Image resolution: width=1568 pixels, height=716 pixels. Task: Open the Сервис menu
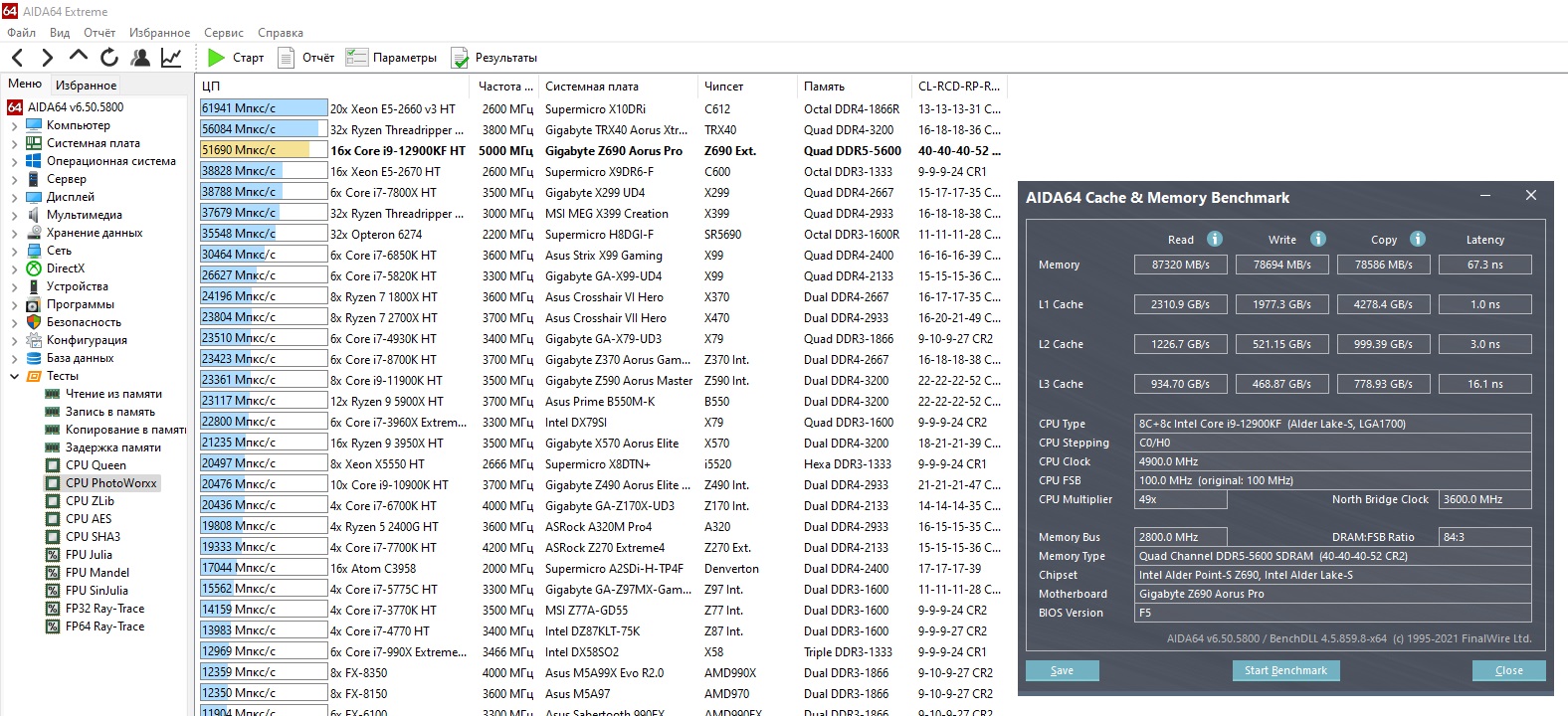[224, 33]
